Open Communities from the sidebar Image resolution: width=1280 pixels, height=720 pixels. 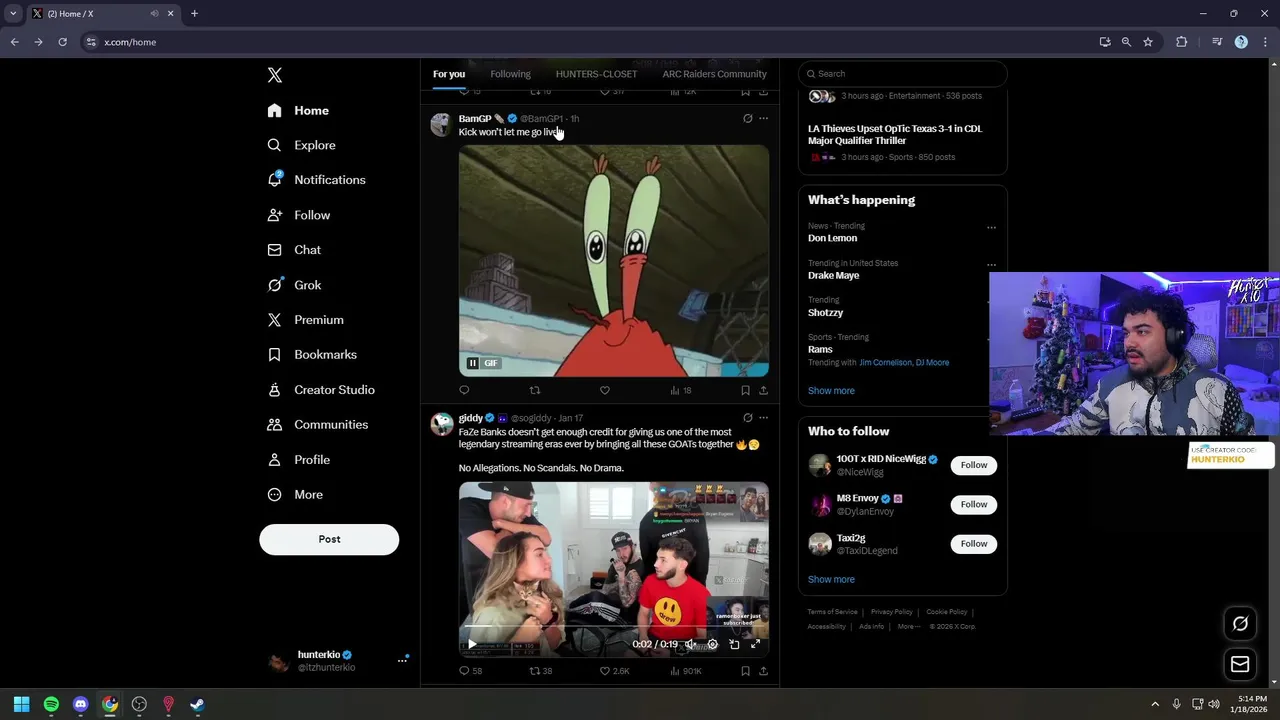318,425
